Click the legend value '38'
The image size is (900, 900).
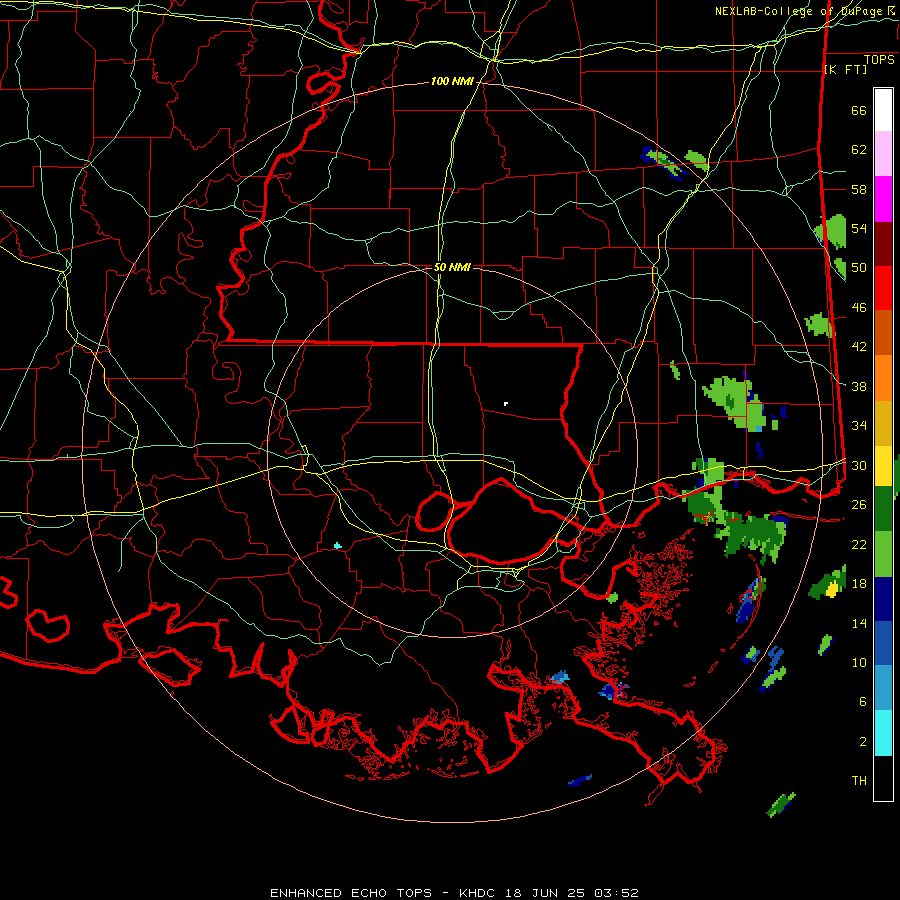[x=859, y=386]
